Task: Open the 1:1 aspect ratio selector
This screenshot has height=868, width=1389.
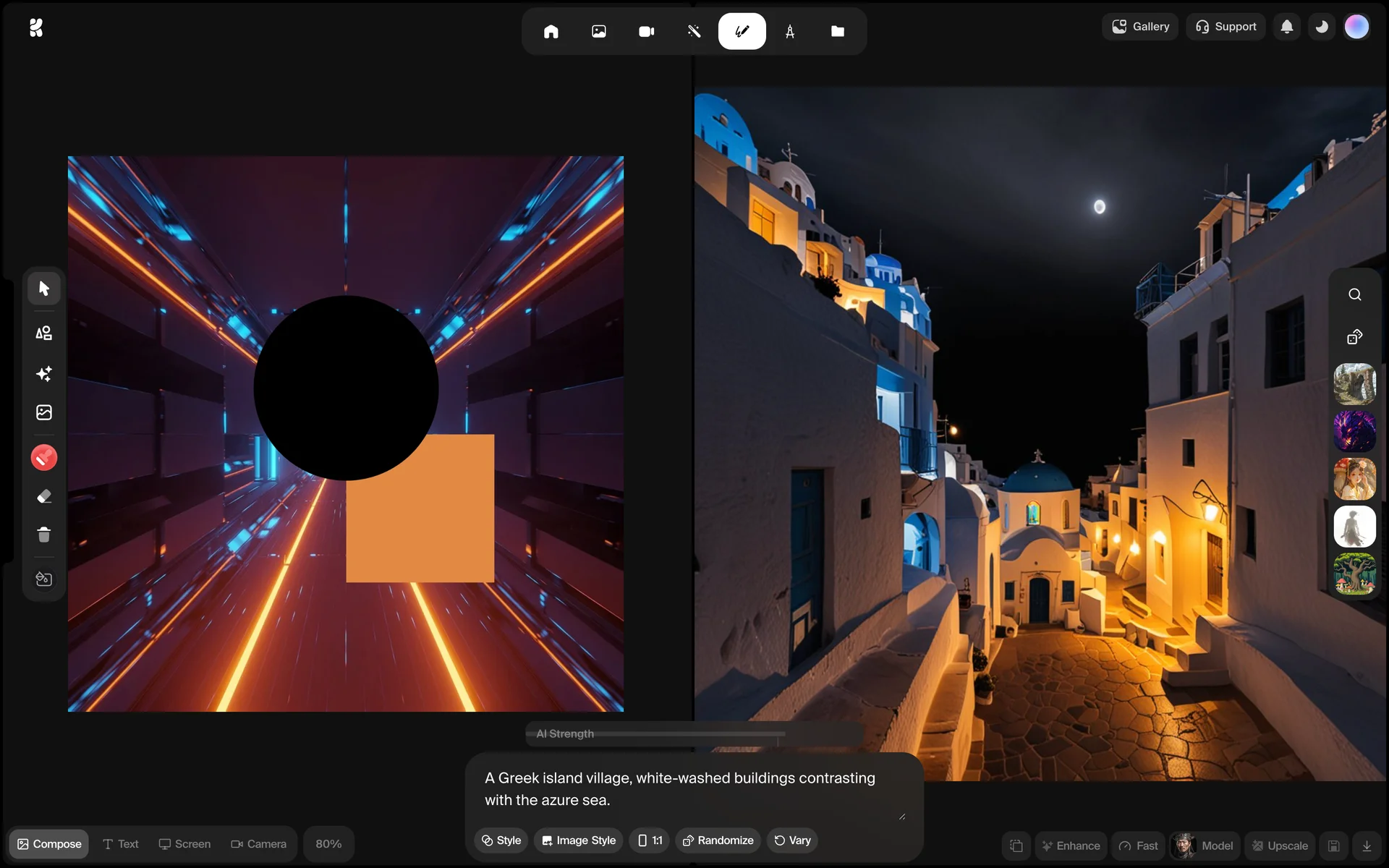Action: coord(650,841)
